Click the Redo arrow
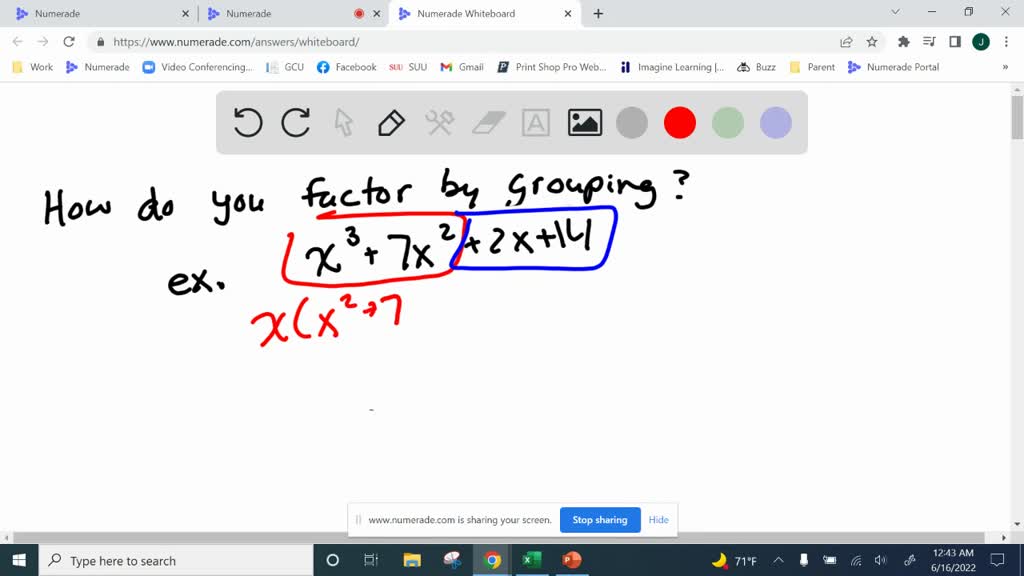 (296, 122)
